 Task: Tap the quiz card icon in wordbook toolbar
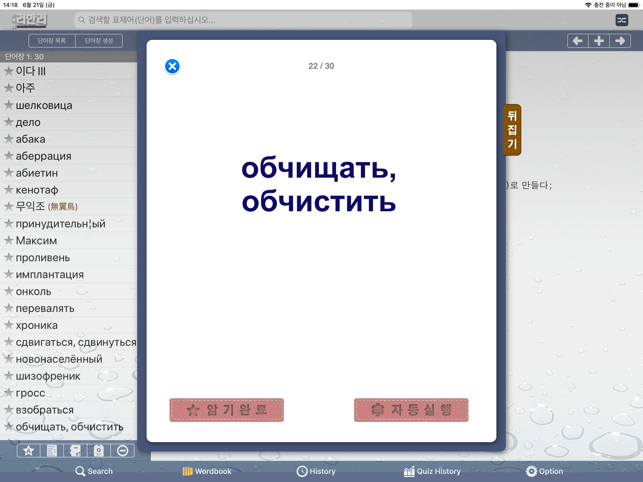point(99,451)
